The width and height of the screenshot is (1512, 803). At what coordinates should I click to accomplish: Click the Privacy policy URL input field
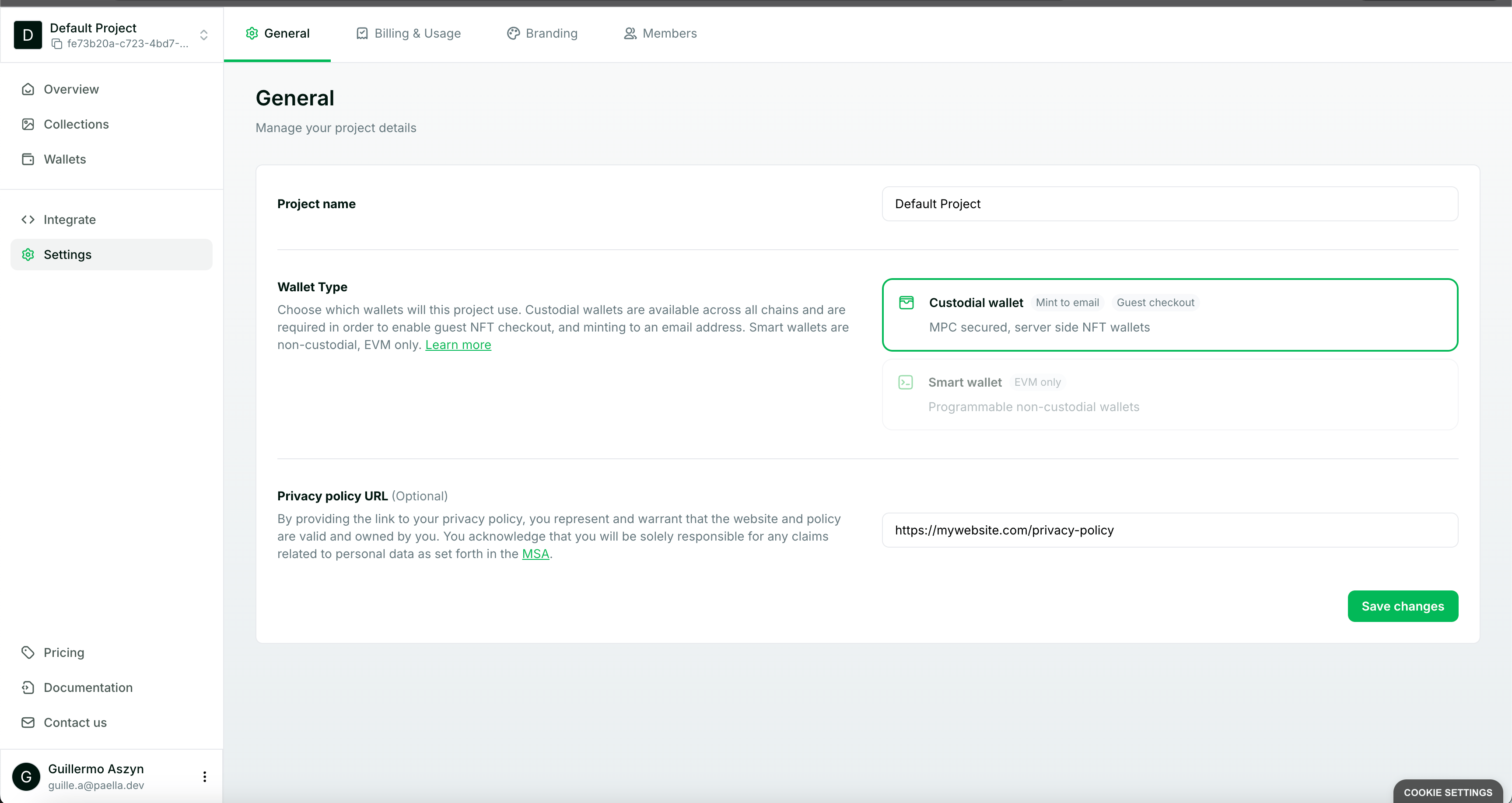coord(1170,531)
